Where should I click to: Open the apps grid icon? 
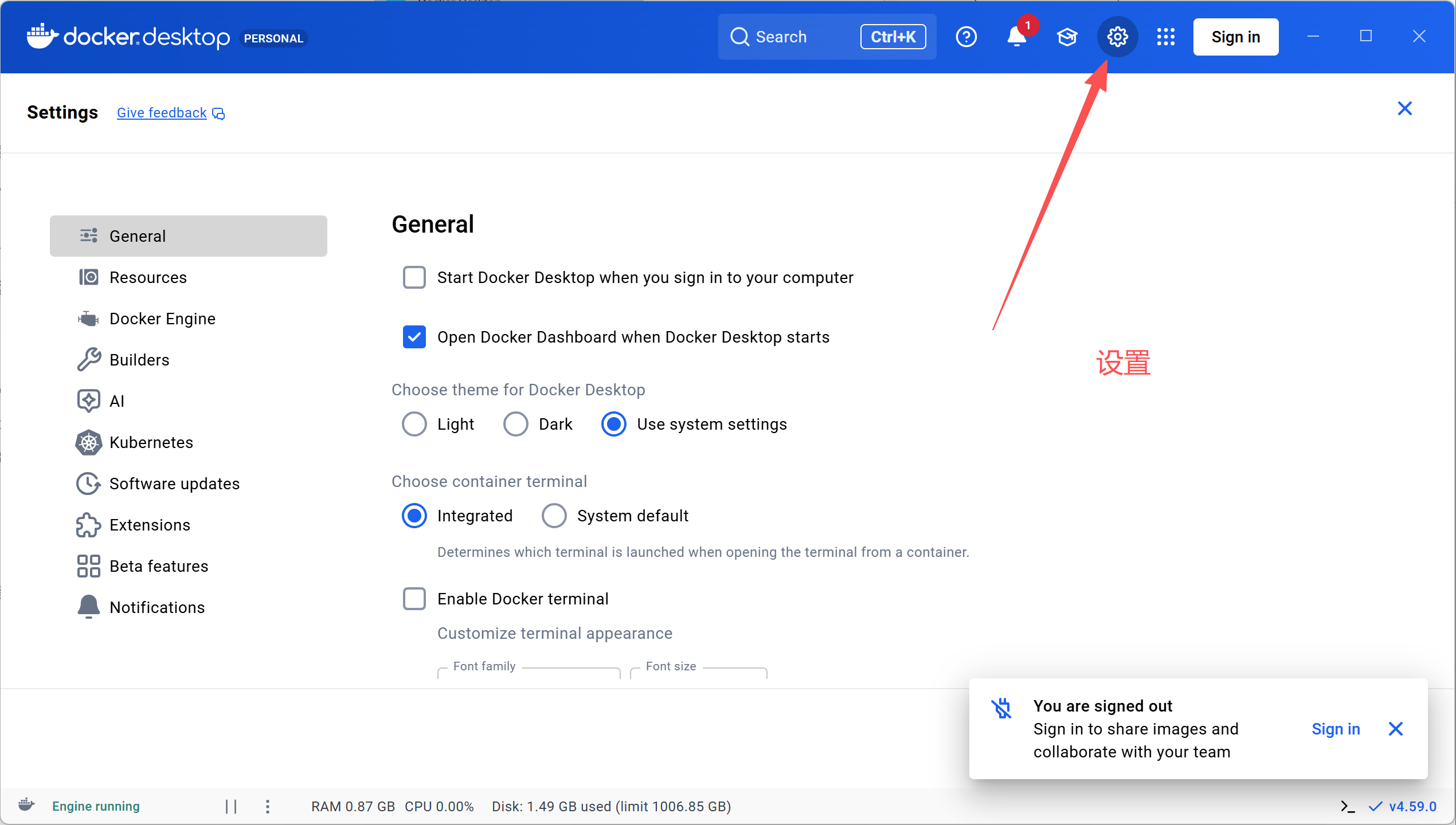tap(1165, 37)
